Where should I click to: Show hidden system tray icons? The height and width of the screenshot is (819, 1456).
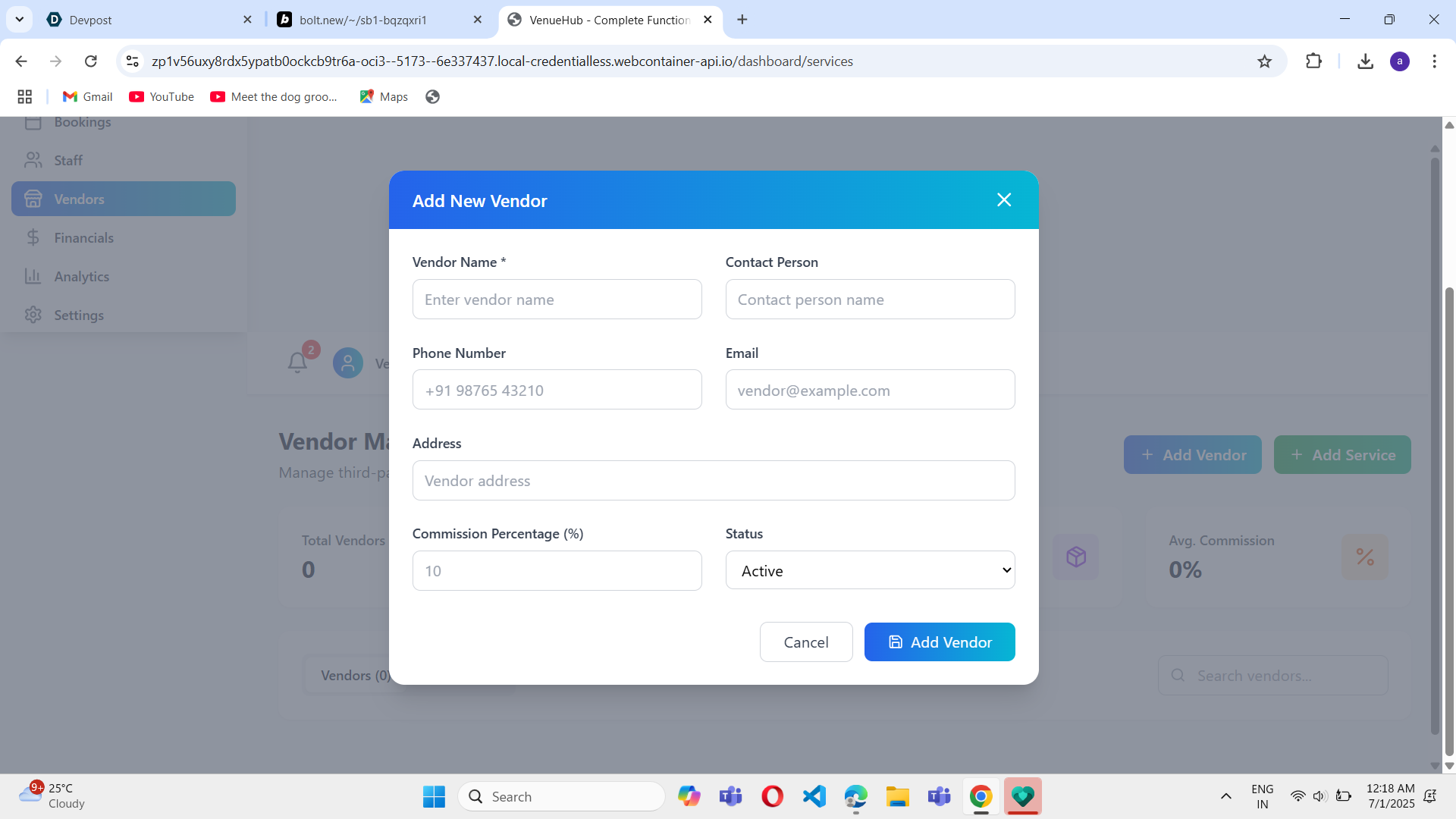[x=1225, y=796]
